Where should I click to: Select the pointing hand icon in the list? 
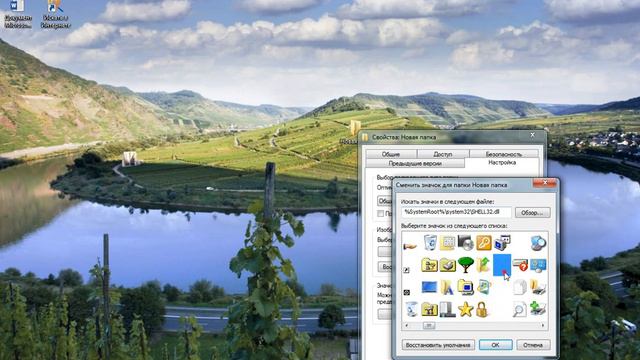tap(410, 246)
